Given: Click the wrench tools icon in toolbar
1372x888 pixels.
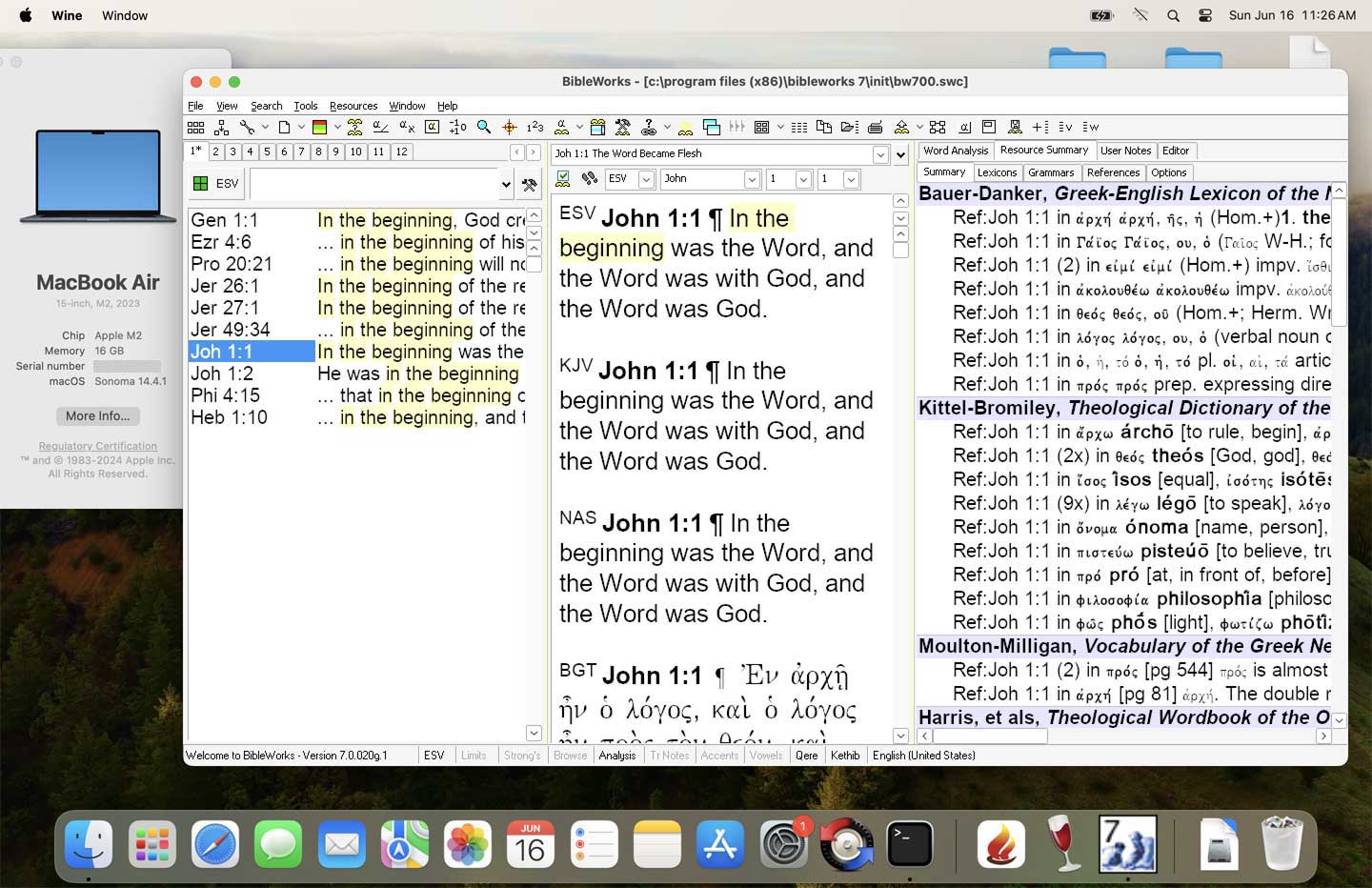Looking at the screenshot, I should tap(247, 127).
